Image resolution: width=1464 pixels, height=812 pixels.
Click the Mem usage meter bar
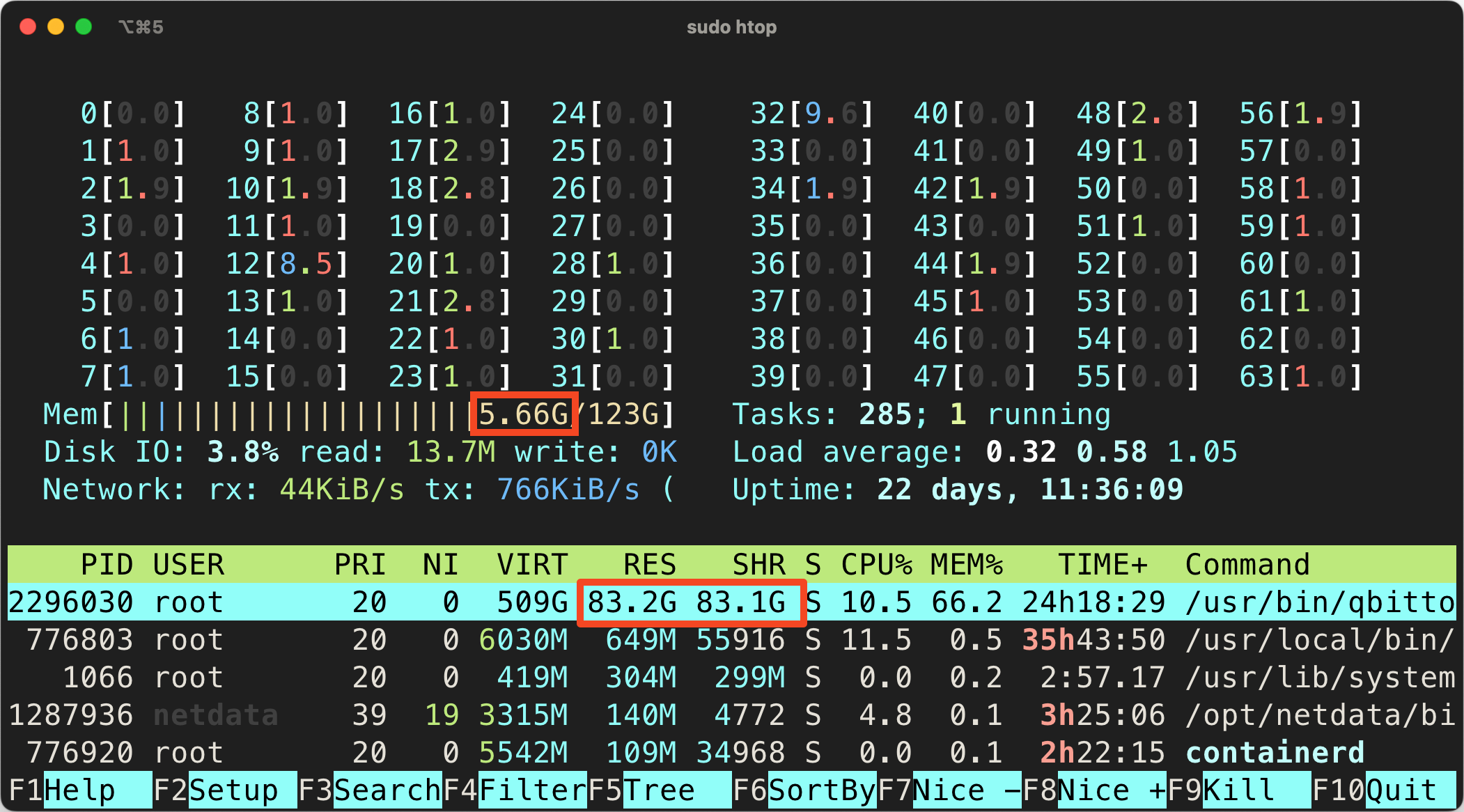pos(359,414)
